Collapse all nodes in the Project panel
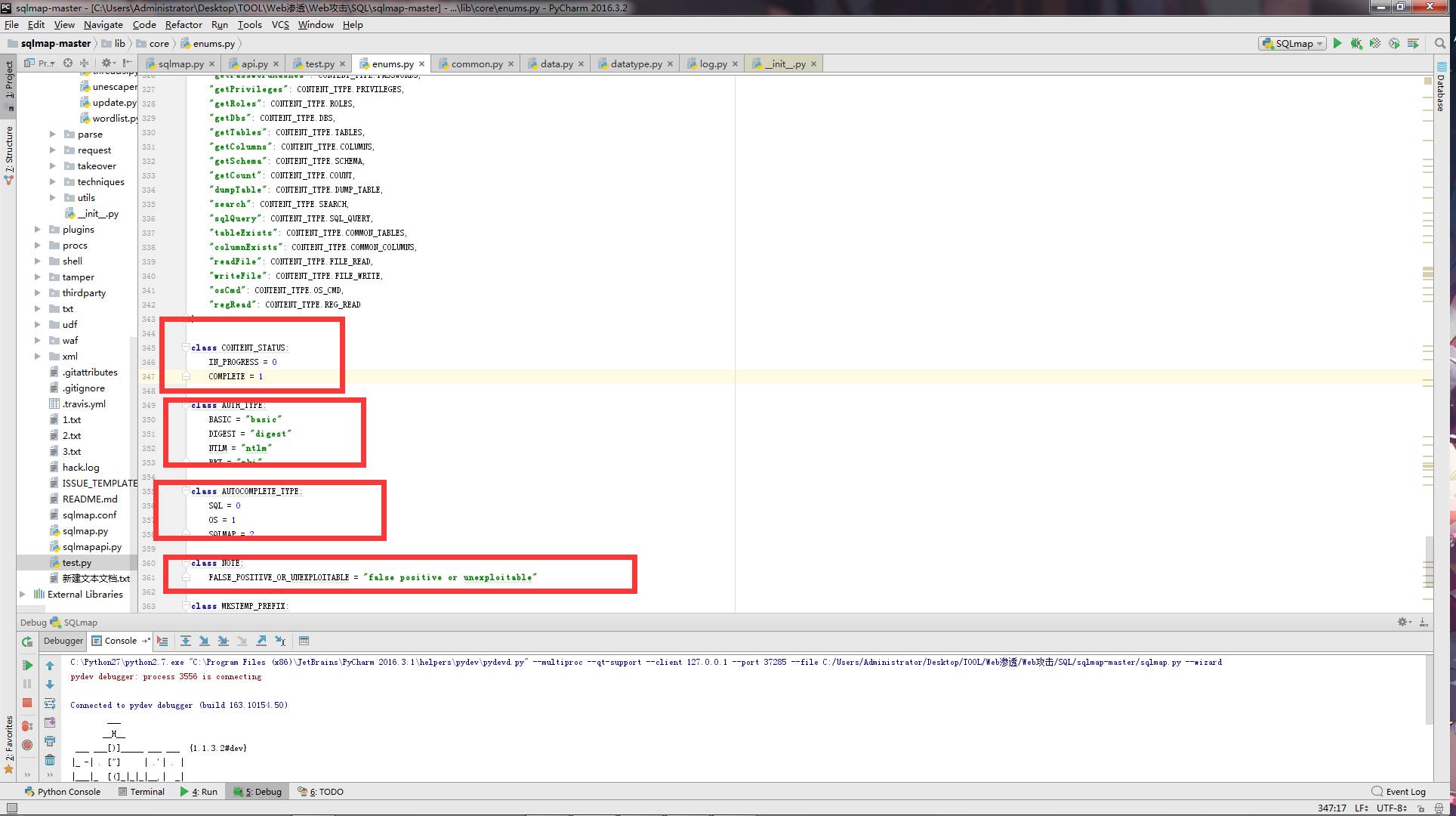Screen dimensions: 1456x816 [x=84, y=63]
